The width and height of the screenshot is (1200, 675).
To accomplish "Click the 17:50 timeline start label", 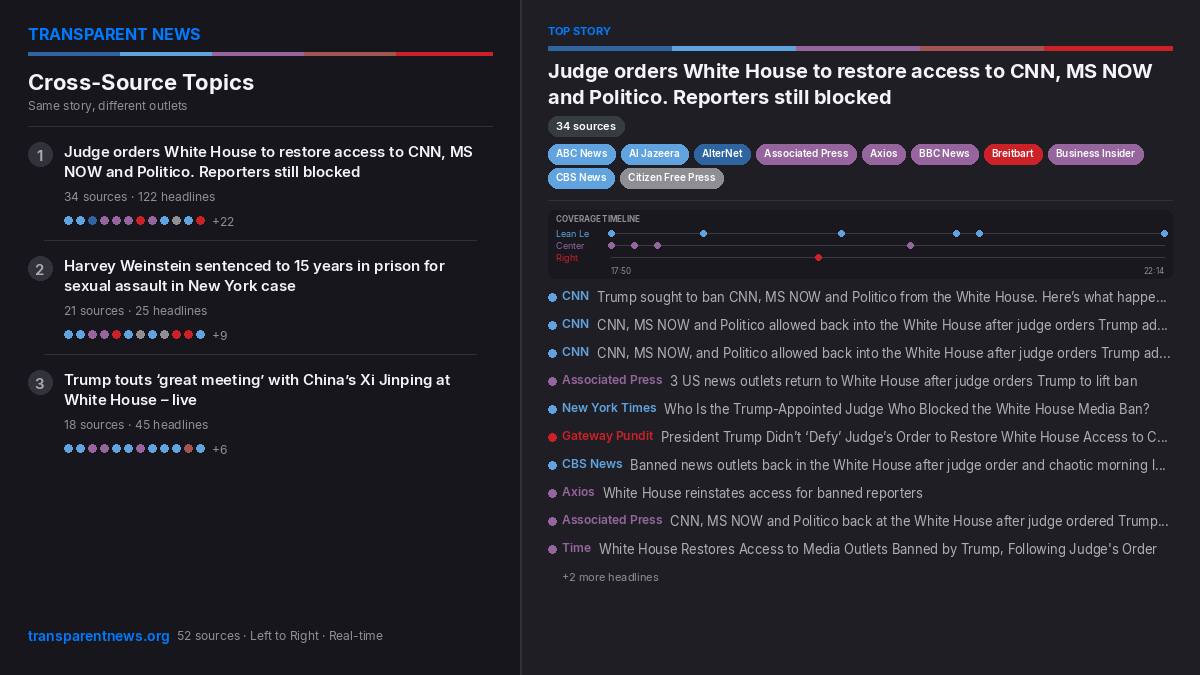I will point(621,271).
